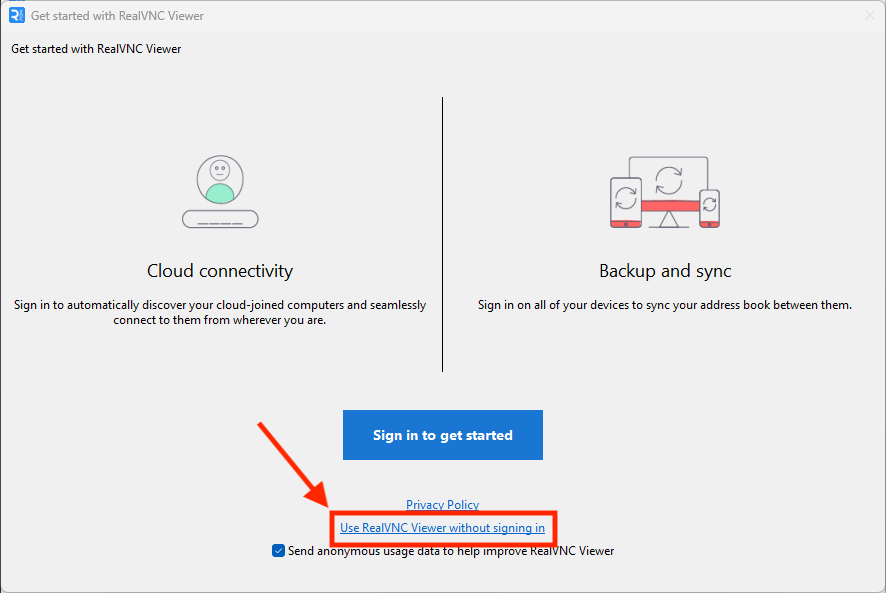Click the 'Get started with RealVNC Viewer' subheading
The height and width of the screenshot is (593, 886).
click(96, 49)
